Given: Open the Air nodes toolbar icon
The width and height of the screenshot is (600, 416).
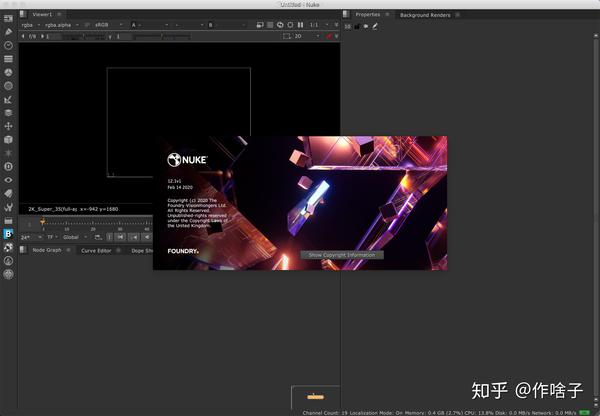Looking at the screenshot, I should (8, 261).
